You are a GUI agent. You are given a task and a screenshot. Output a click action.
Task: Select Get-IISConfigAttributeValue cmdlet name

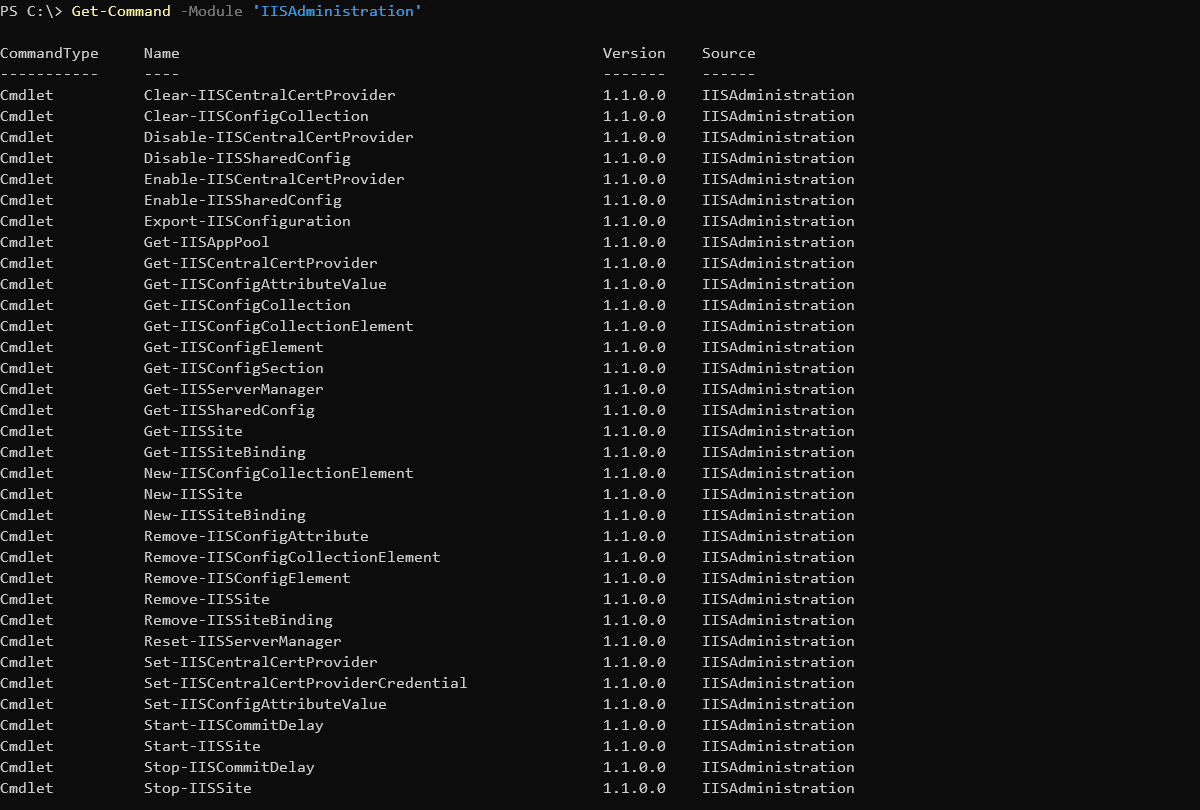tap(265, 284)
